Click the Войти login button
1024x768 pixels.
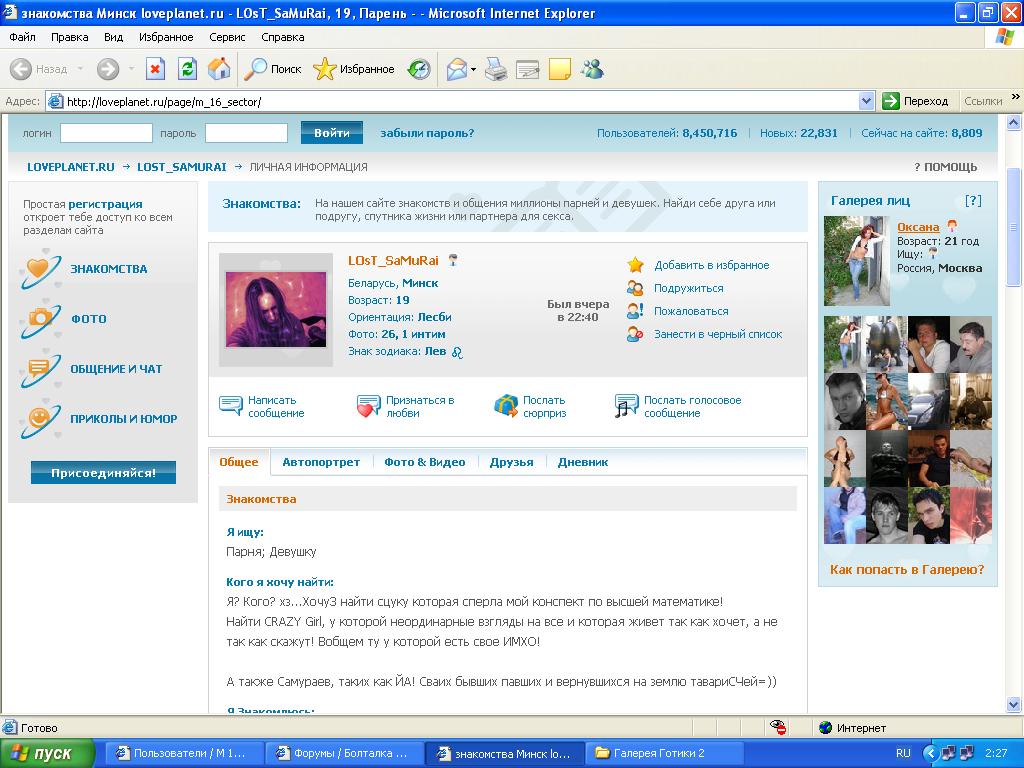tap(332, 133)
